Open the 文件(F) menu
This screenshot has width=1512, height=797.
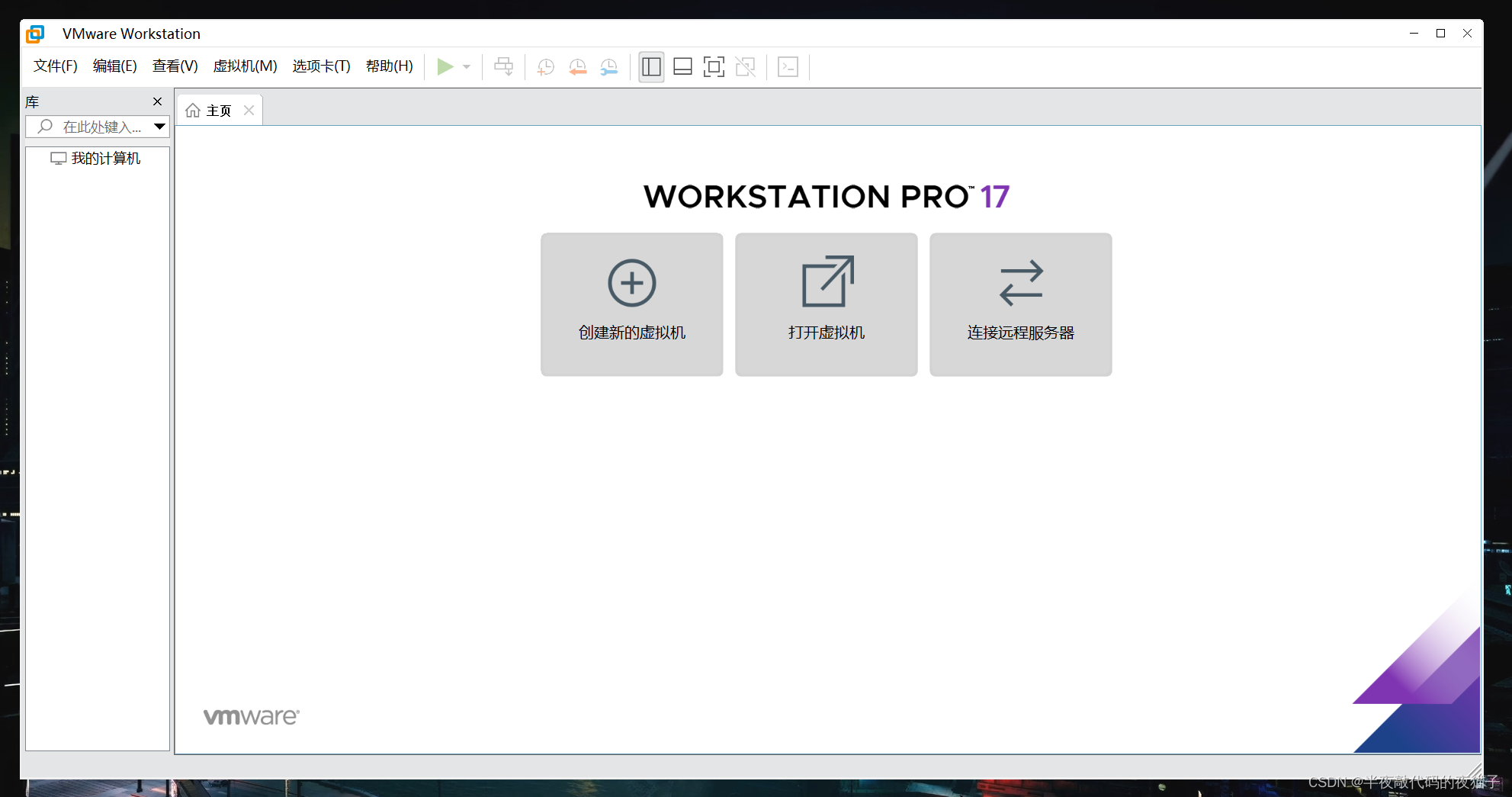click(56, 66)
